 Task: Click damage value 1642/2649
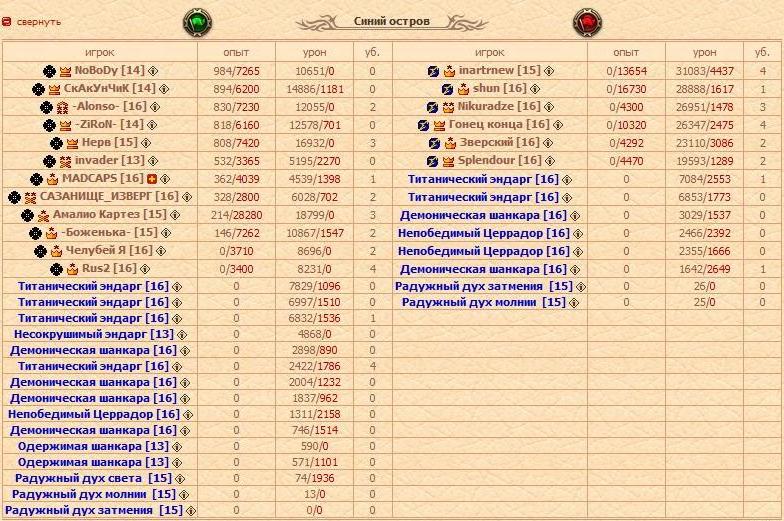pos(704,269)
